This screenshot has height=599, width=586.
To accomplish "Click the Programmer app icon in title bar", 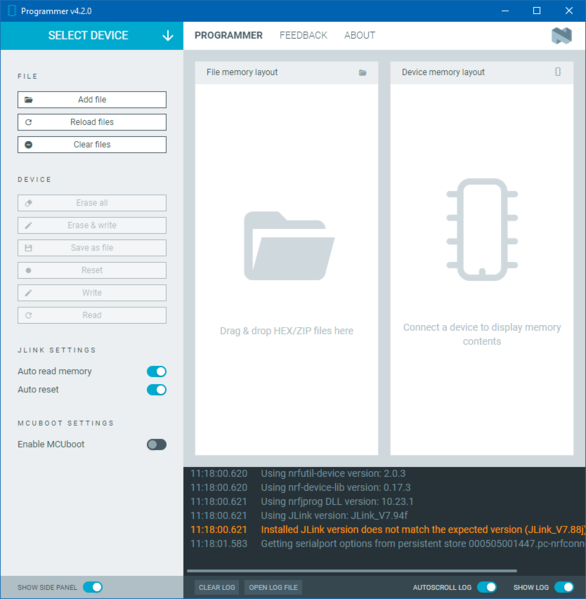I will click(x=11, y=11).
